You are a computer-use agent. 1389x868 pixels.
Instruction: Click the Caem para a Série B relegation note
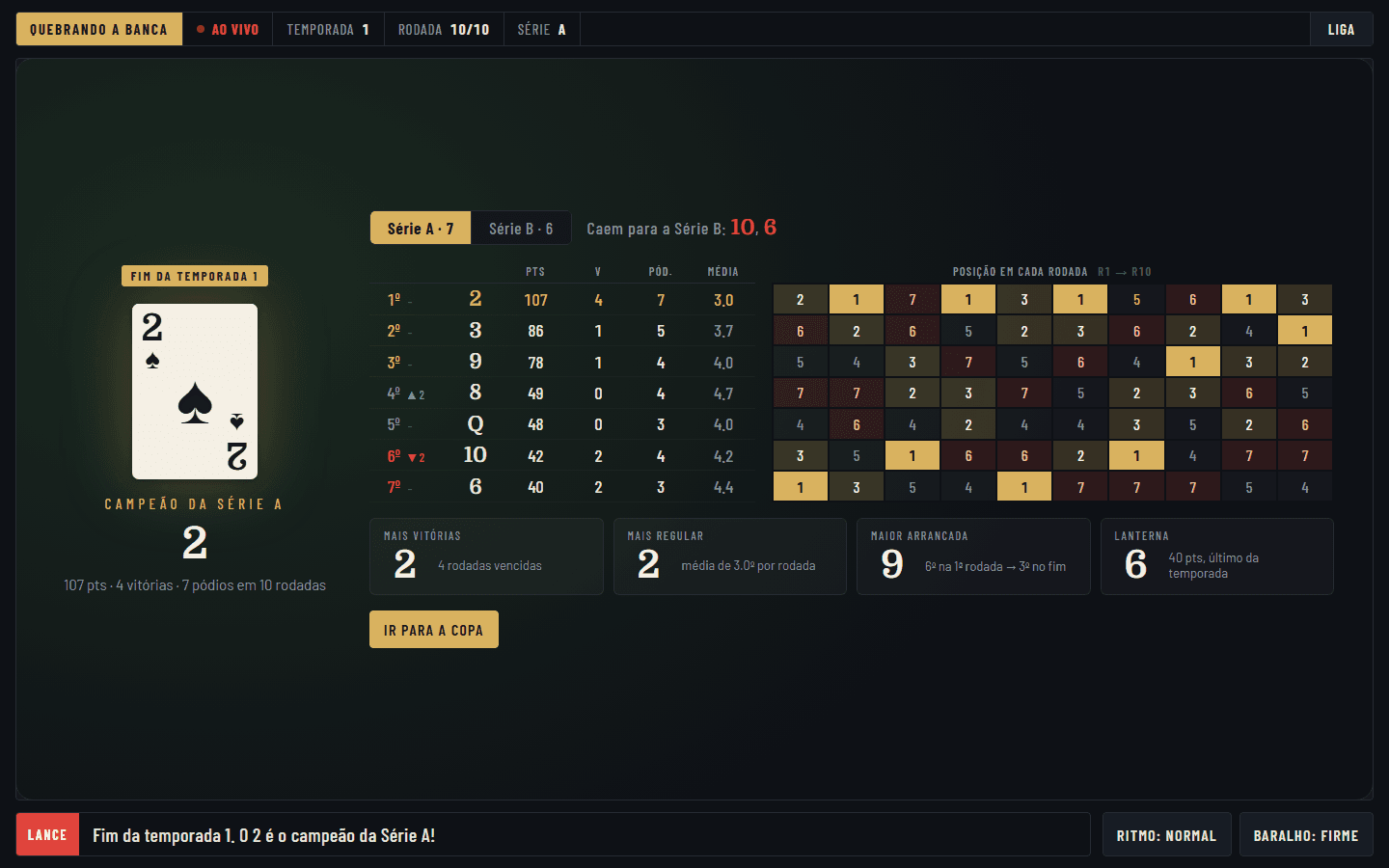[x=681, y=229]
